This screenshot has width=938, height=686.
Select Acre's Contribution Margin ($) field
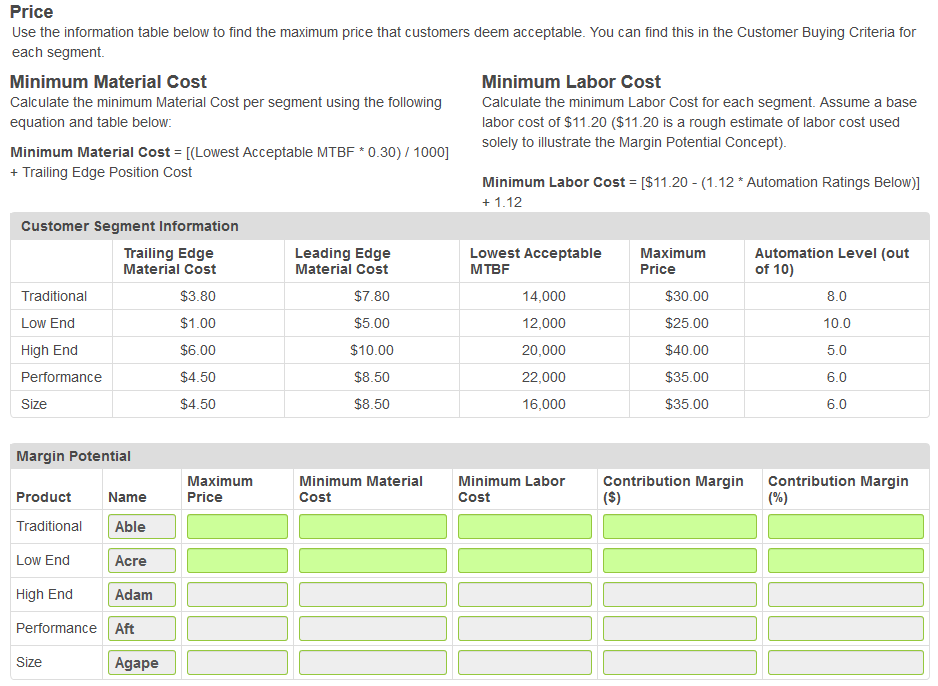pyautogui.click(x=679, y=560)
